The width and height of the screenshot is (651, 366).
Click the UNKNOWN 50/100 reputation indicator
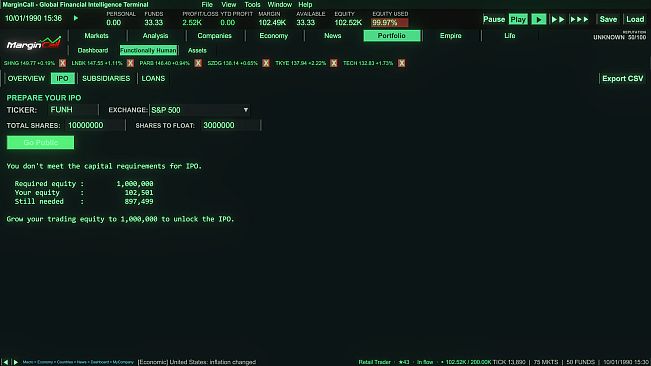pyautogui.click(x=620, y=37)
